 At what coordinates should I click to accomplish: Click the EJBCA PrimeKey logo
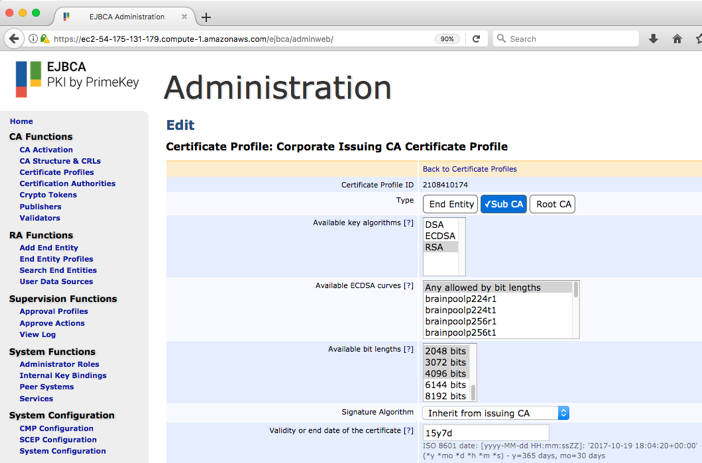pos(77,78)
